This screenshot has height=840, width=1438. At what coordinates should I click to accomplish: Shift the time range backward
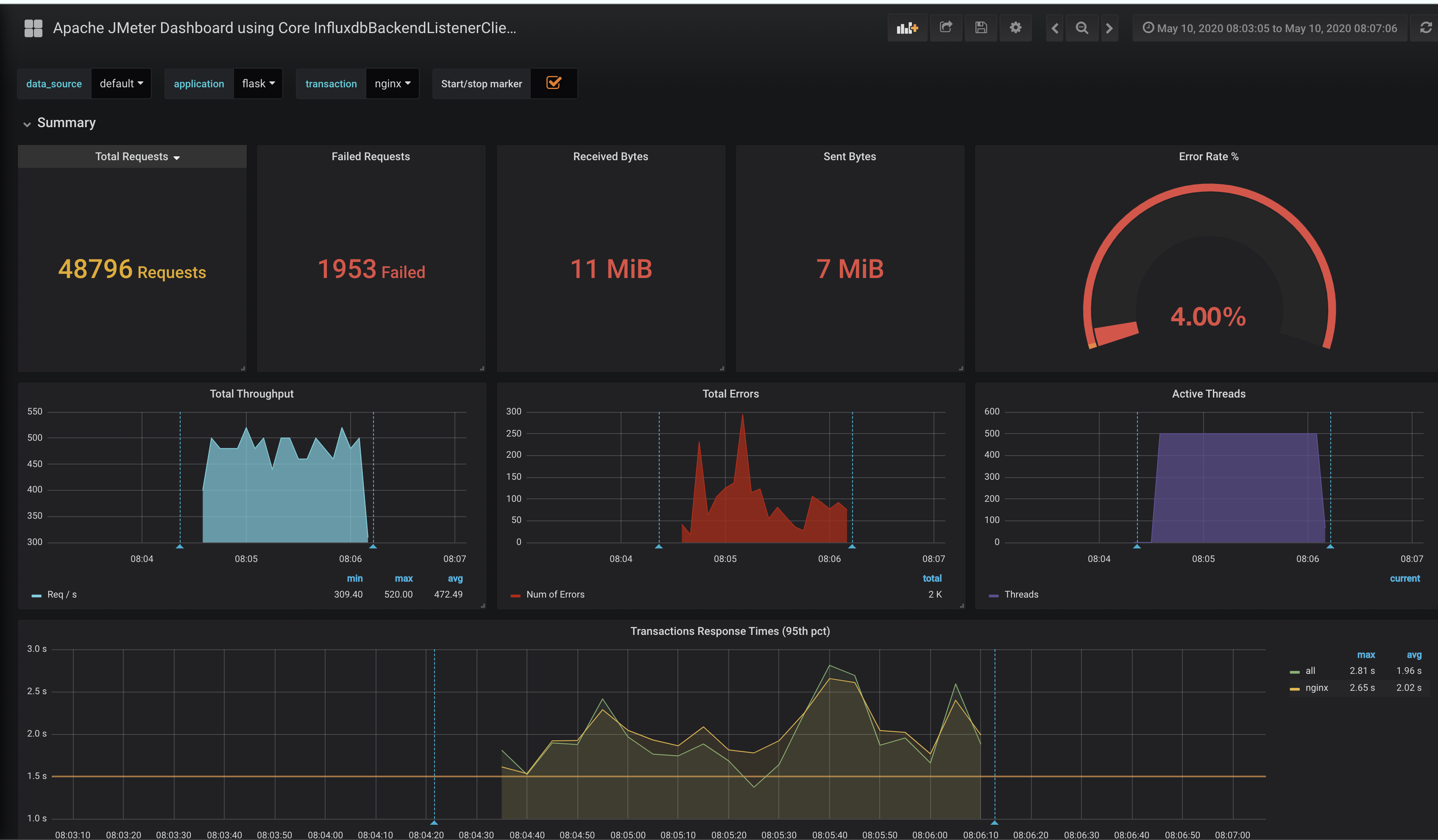tap(1054, 28)
